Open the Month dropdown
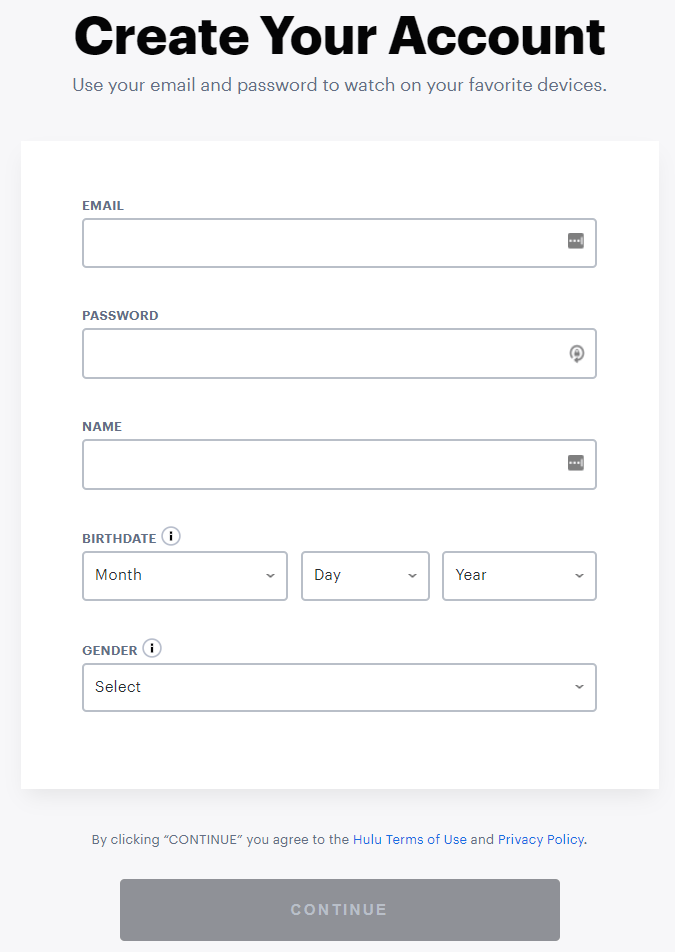Screen dimensions: 675x952 [x=185, y=576]
